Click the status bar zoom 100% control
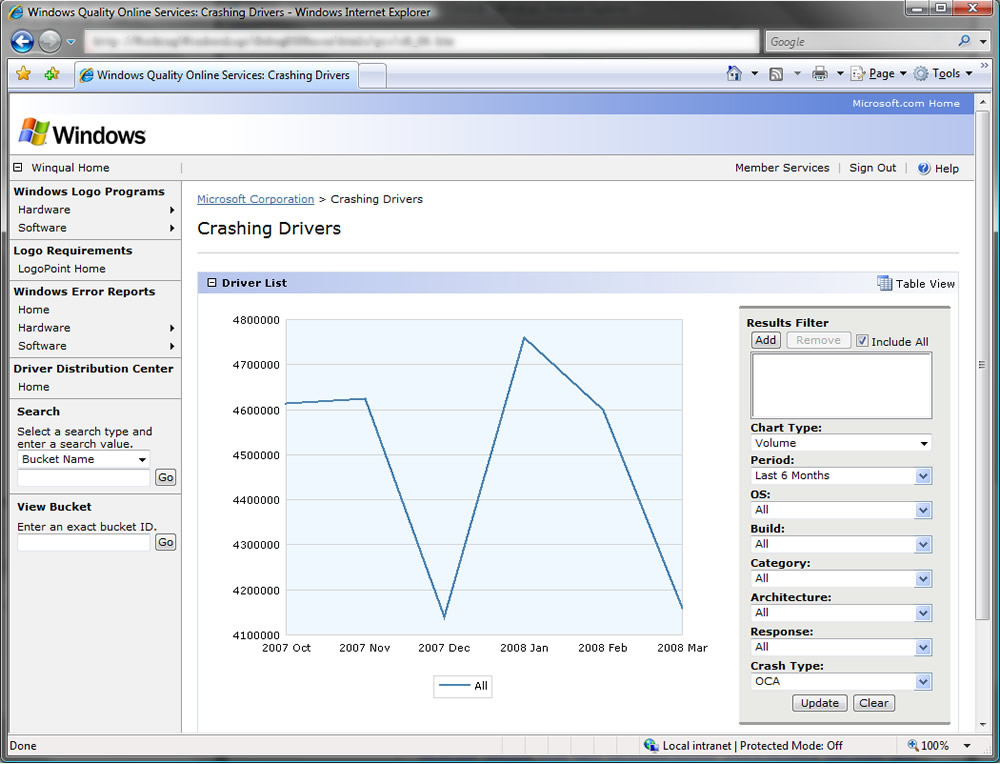This screenshot has width=1000, height=764. click(929, 746)
